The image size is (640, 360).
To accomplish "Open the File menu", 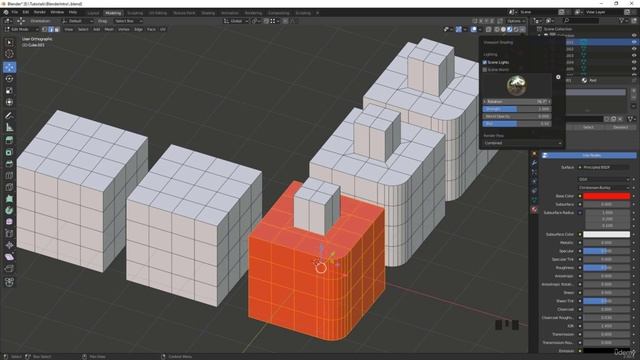I will click(14, 12).
